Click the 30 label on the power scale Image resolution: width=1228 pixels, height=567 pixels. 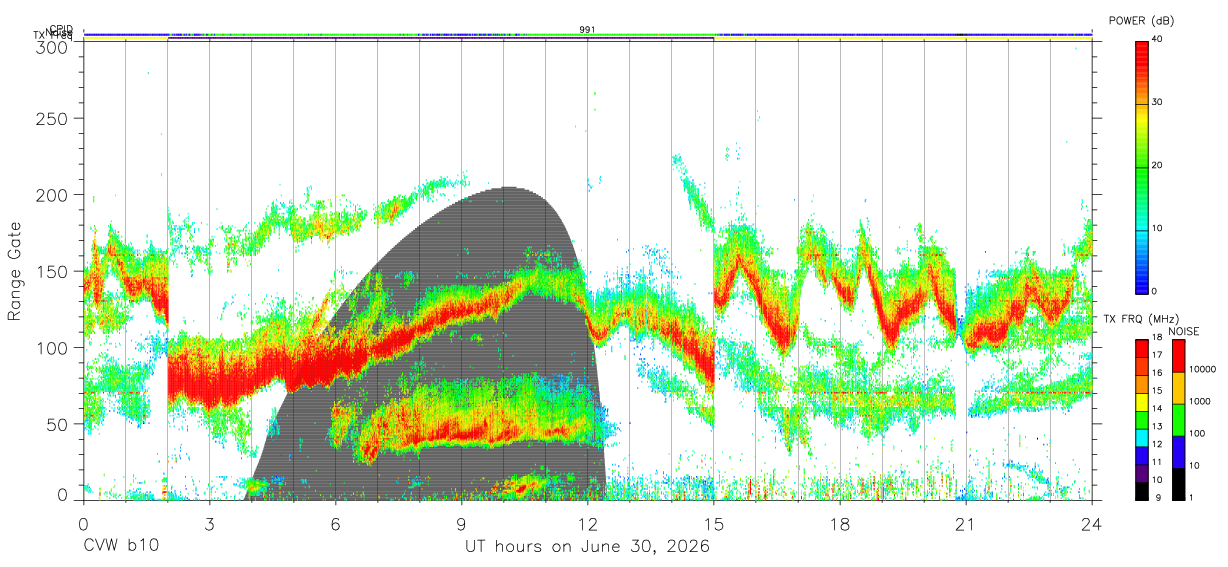click(1158, 102)
